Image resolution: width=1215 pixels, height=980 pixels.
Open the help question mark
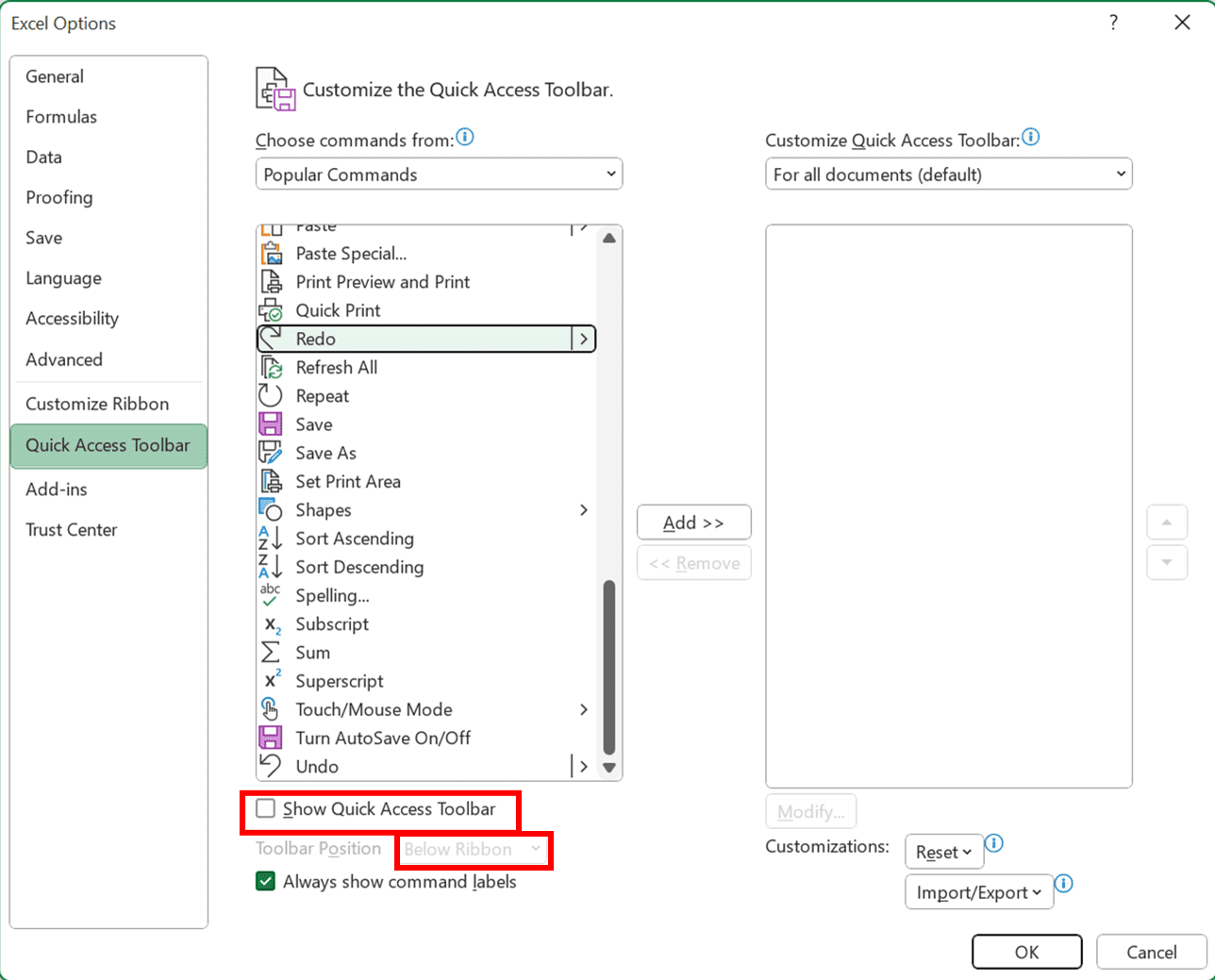1114,23
